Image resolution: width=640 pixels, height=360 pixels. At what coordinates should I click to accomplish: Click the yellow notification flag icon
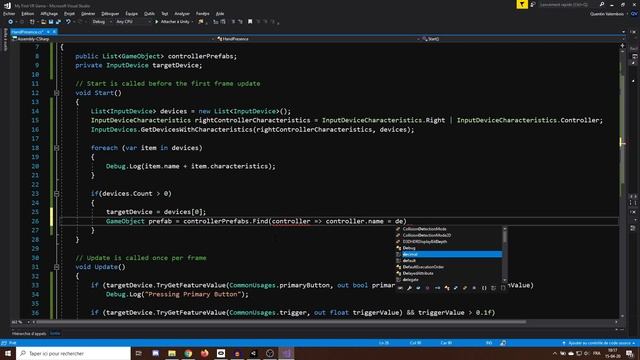(x=522, y=4)
